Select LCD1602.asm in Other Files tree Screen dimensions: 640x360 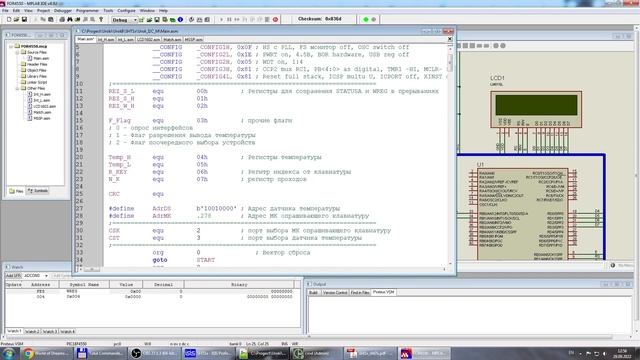coord(44,107)
